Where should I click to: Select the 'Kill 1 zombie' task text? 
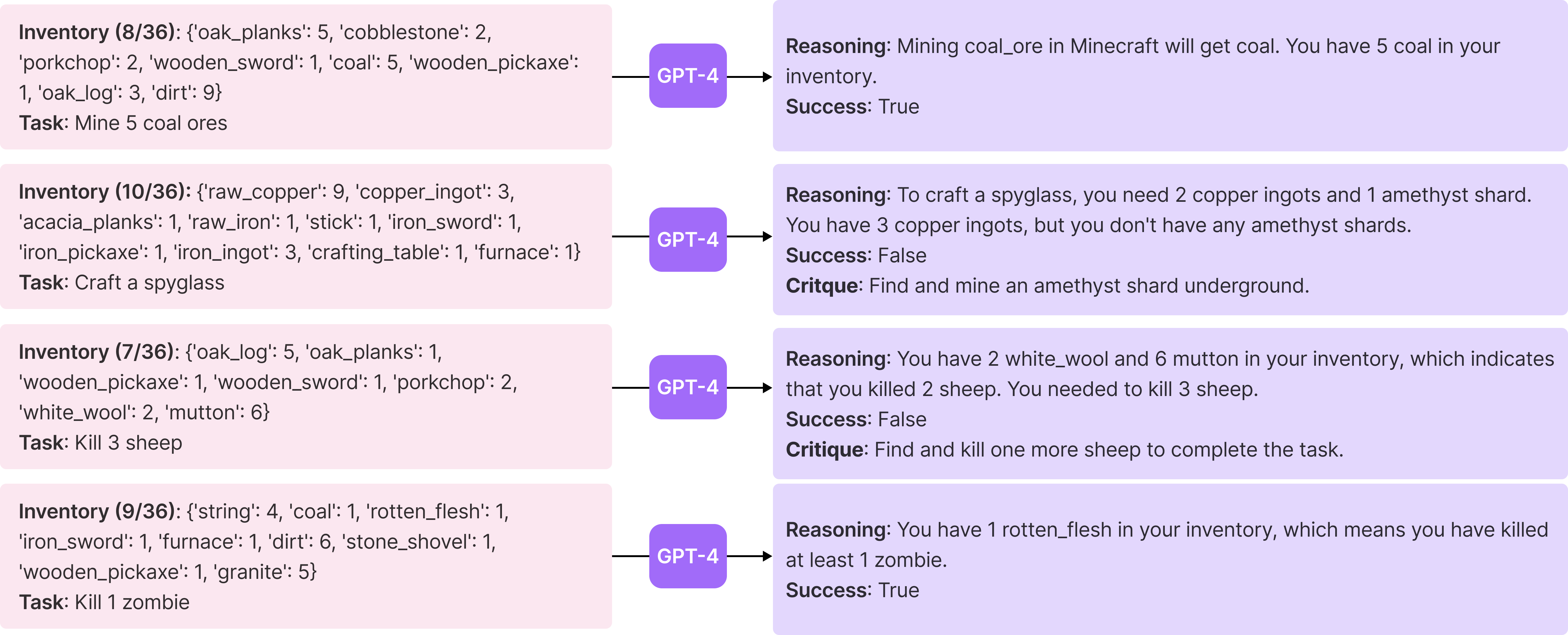(132, 603)
